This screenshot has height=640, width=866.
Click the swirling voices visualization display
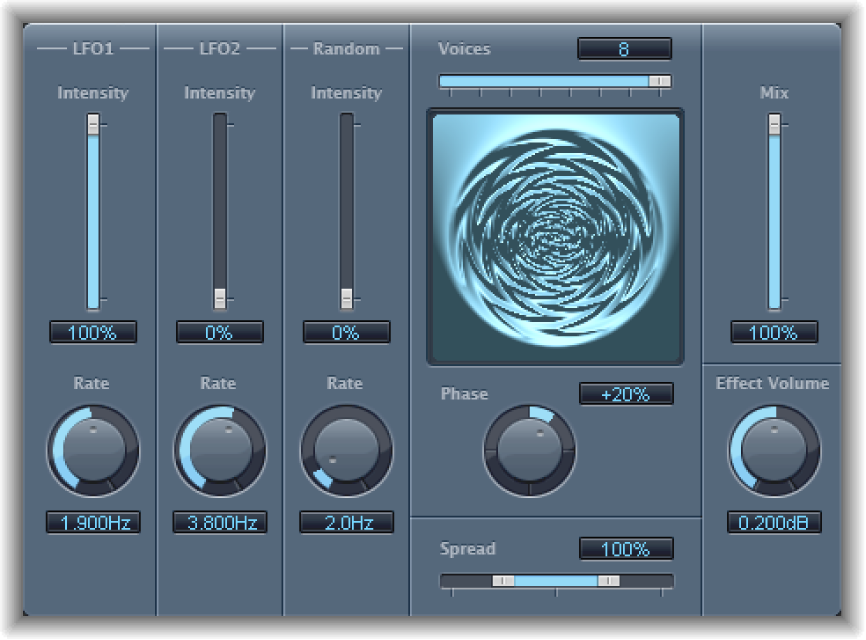tap(555, 232)
